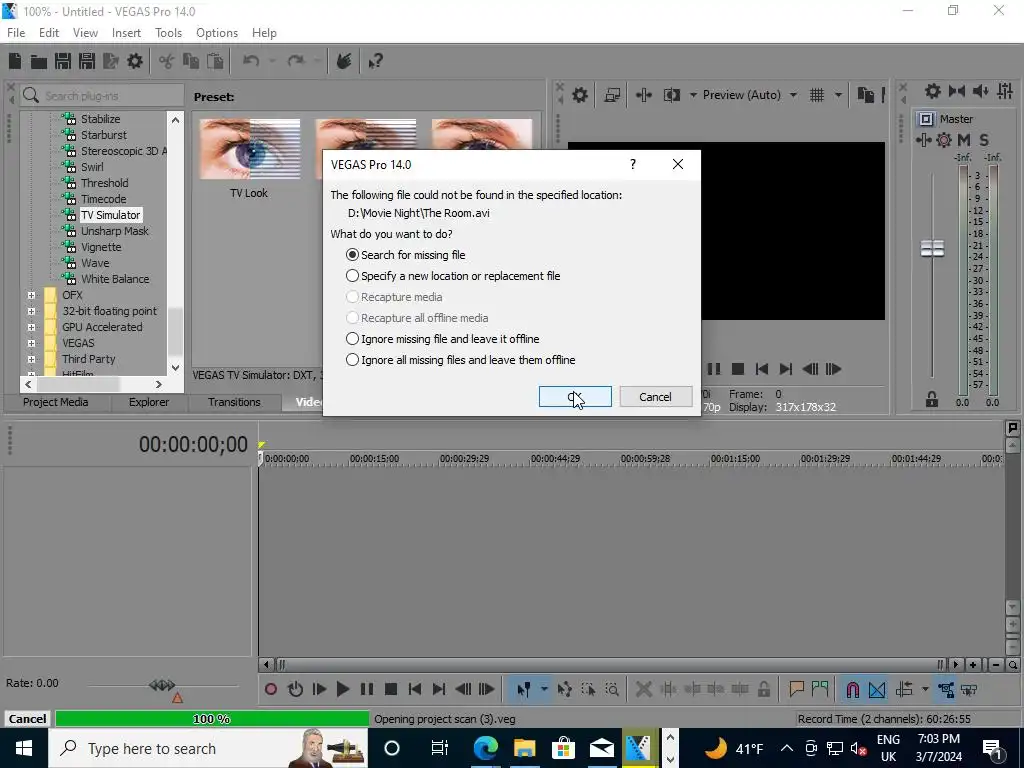This screenshot has width=1024, height=768.
Task: Click the Split Screen View icon
Action: point(671,95)
